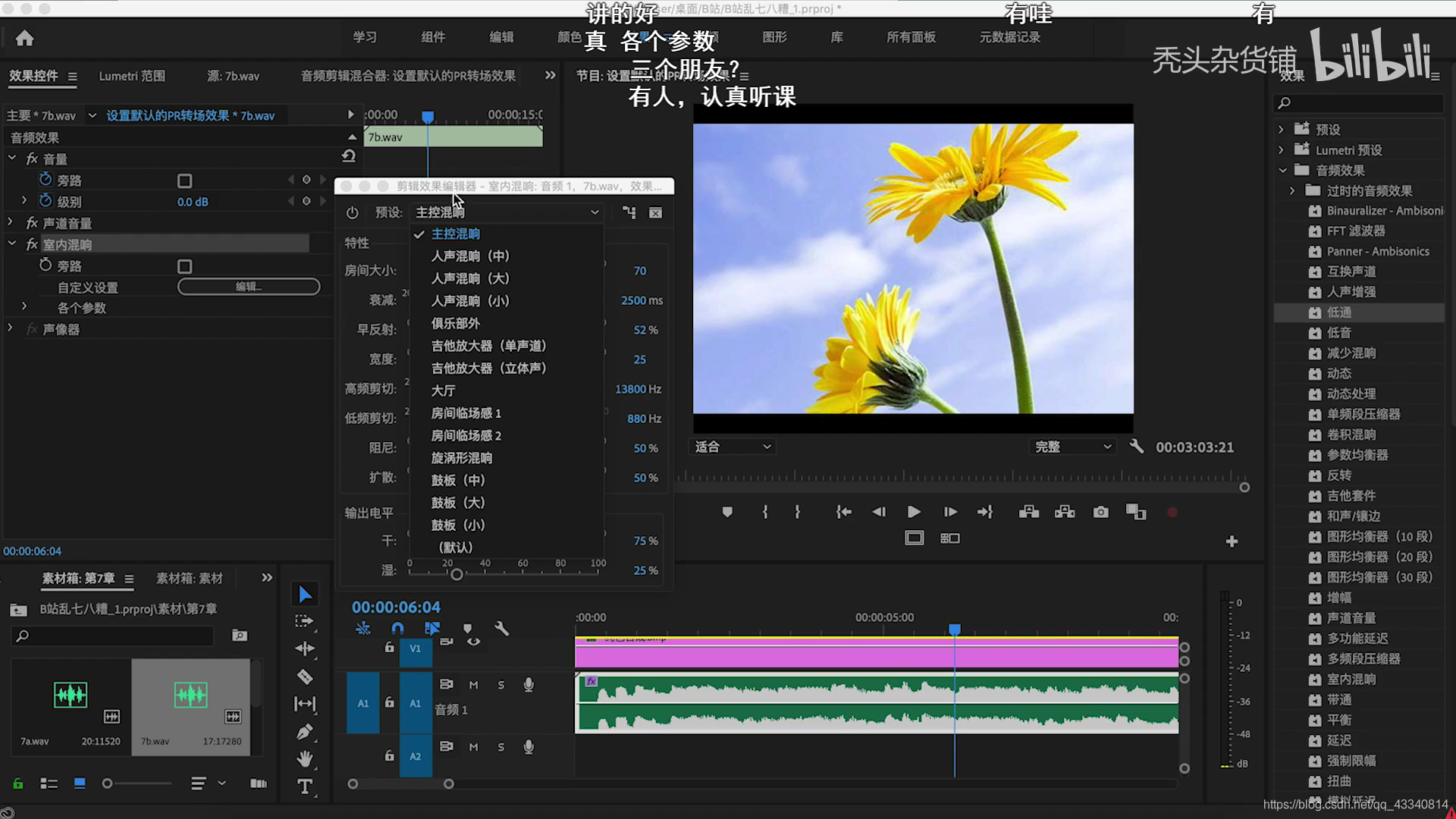Click the 编辑 button for 自定义设置
The image size is (1456, 819).
[x=249, y=287]
